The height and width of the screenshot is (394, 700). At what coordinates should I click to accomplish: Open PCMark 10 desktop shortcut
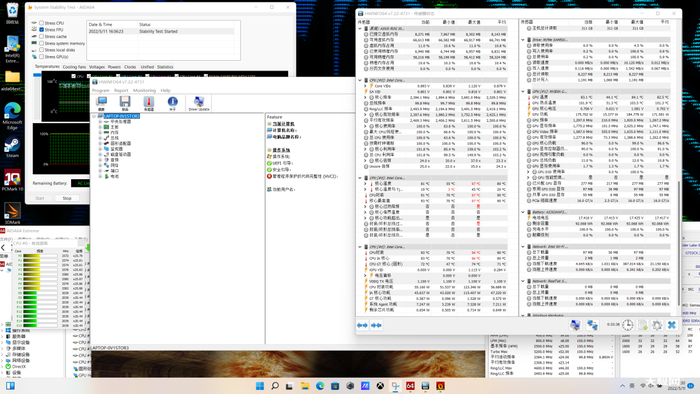tap(12, 181)
